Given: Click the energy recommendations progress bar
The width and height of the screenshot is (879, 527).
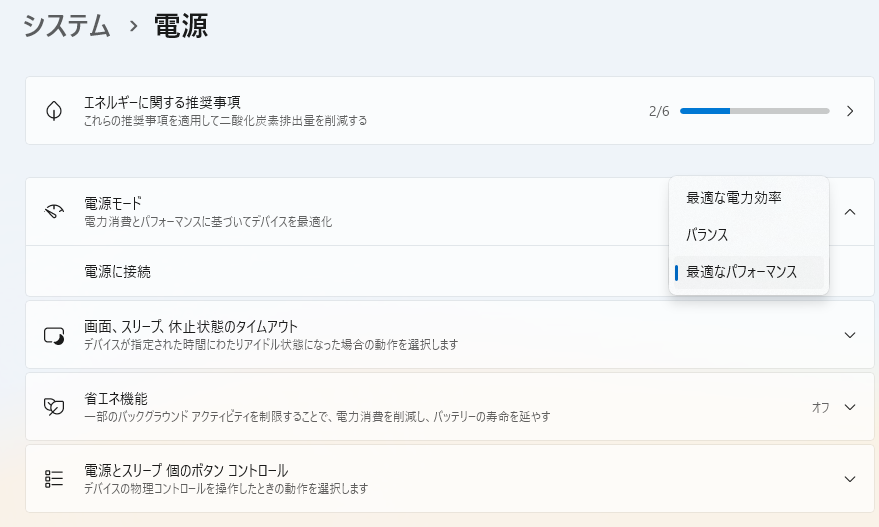Looking at the screenshot, I should point(754,111).
